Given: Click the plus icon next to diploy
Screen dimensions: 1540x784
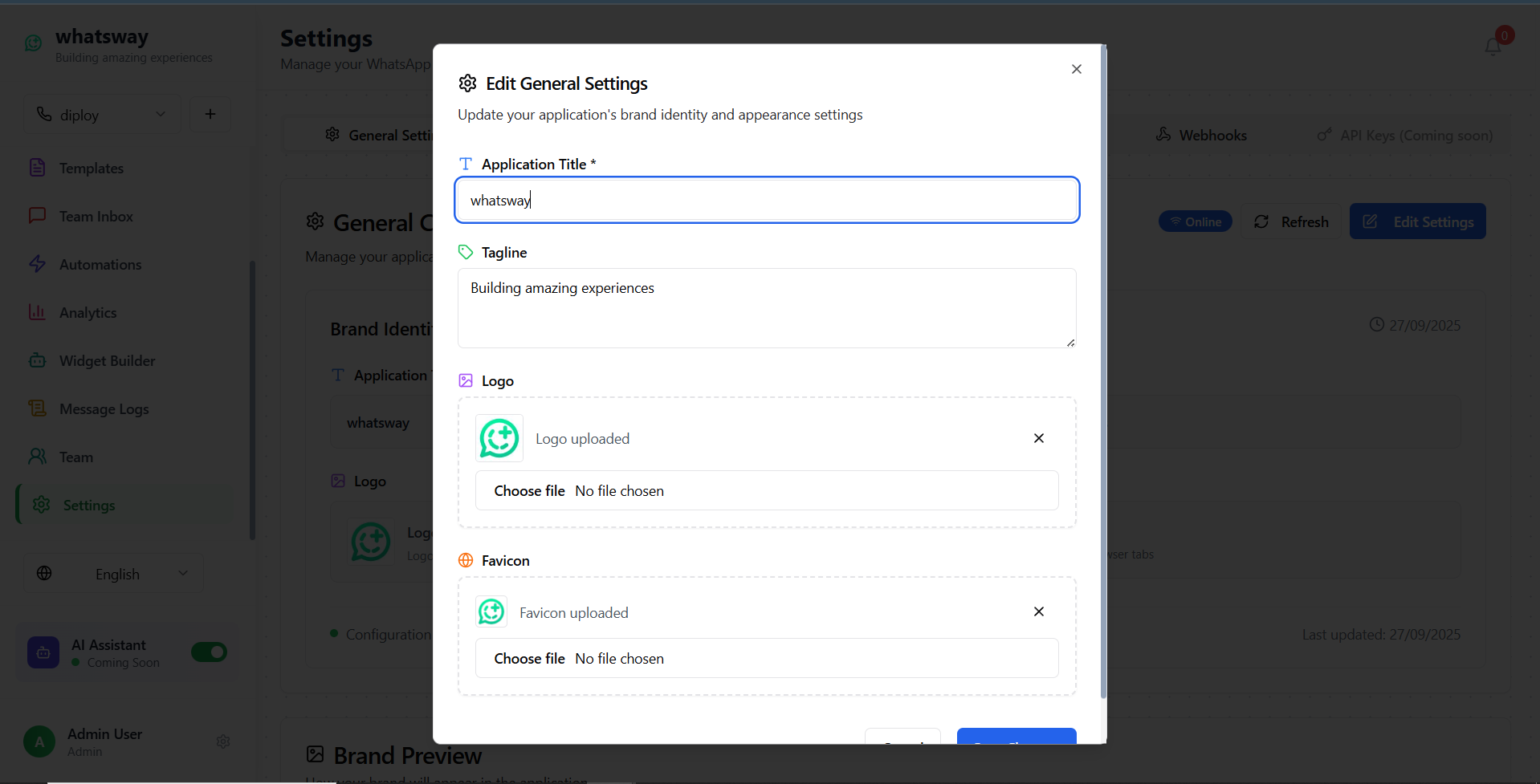Looking at the screenshot, I should 210,114.
